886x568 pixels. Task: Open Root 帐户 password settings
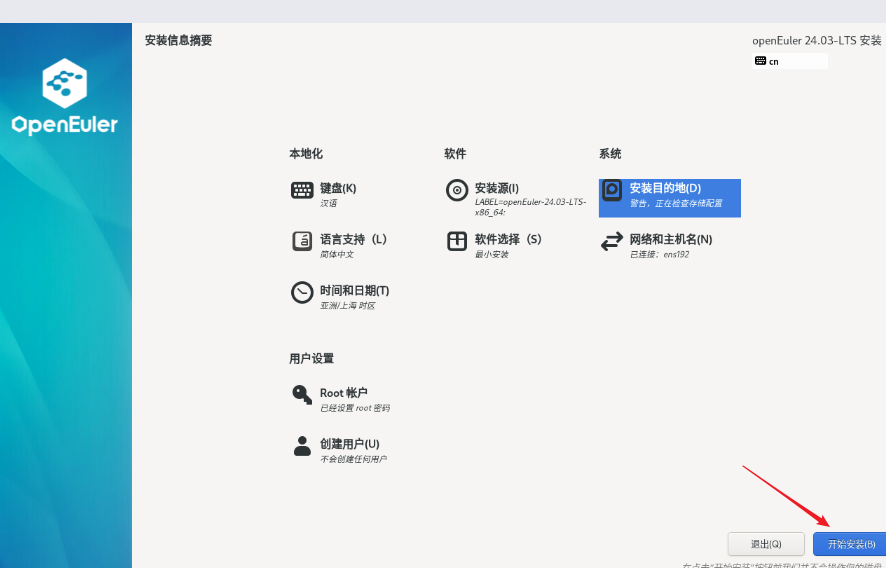(341, 398)
